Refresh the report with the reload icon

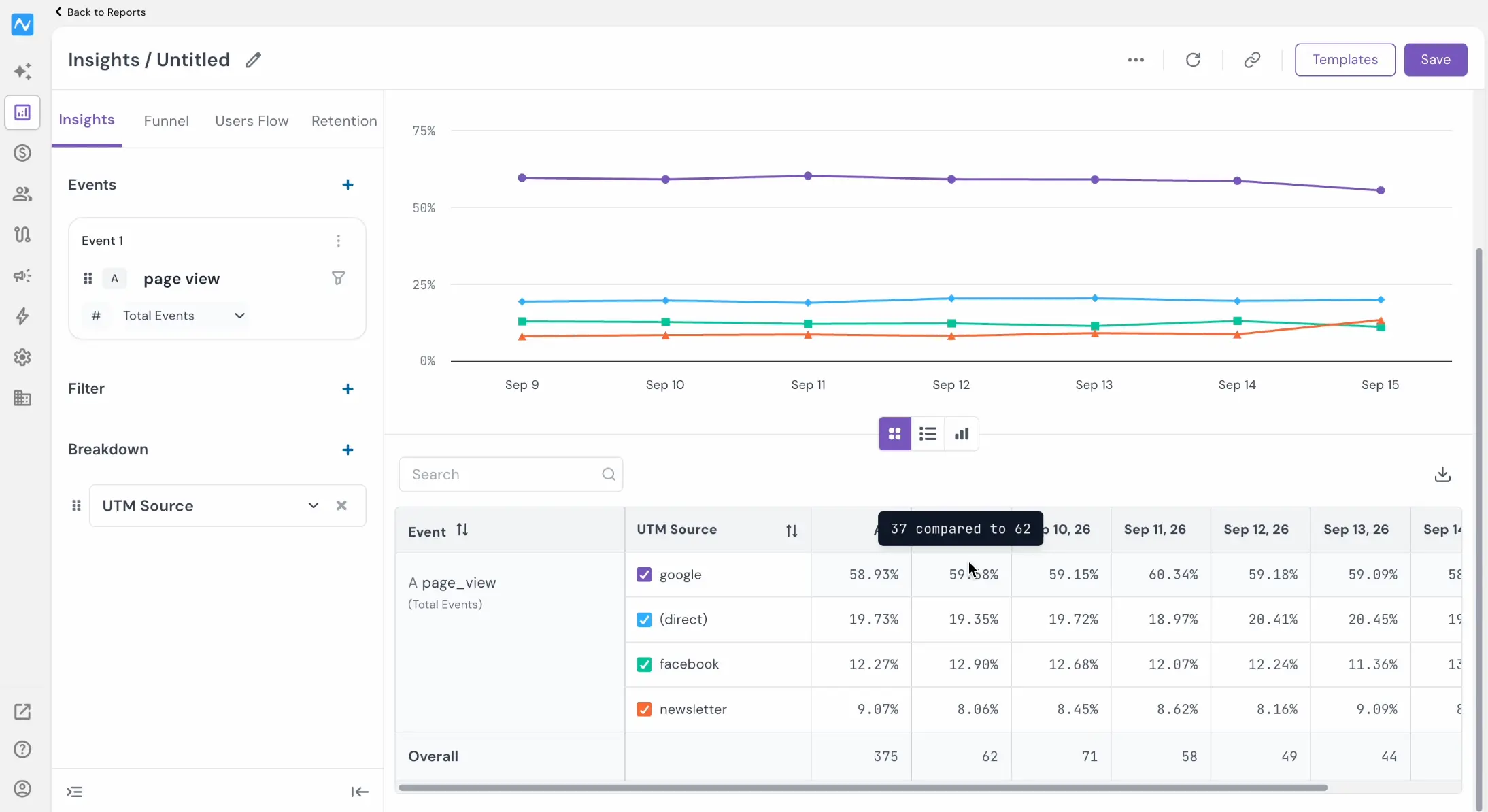[x=1193, y=60]
